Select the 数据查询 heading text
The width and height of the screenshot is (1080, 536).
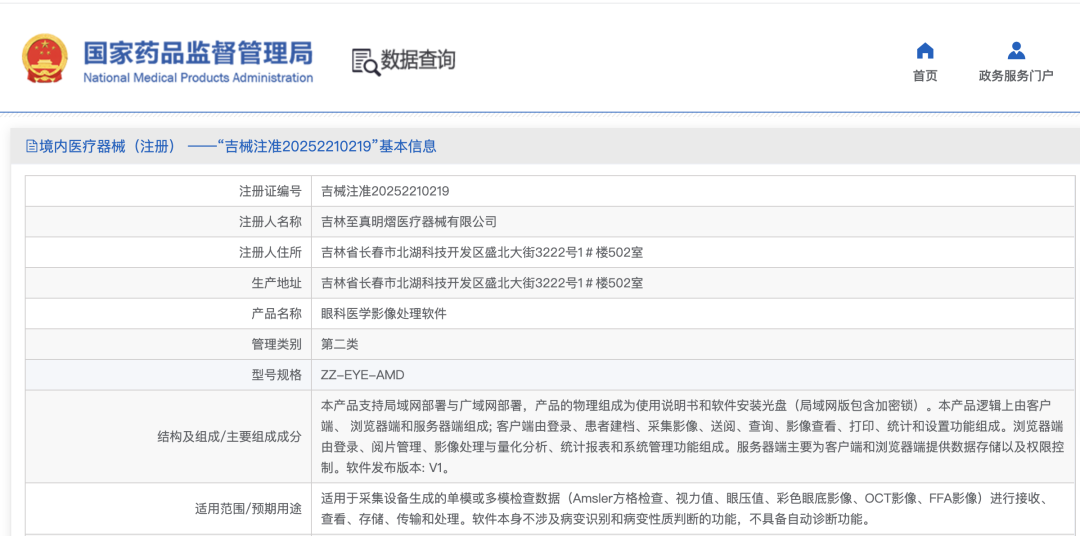[x=418, y=60]
